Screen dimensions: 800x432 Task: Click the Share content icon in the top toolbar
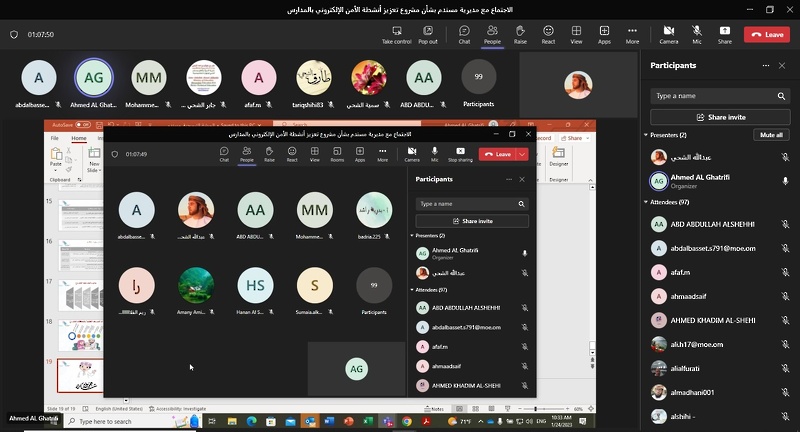pyautogui.click(x=724, y=33)
